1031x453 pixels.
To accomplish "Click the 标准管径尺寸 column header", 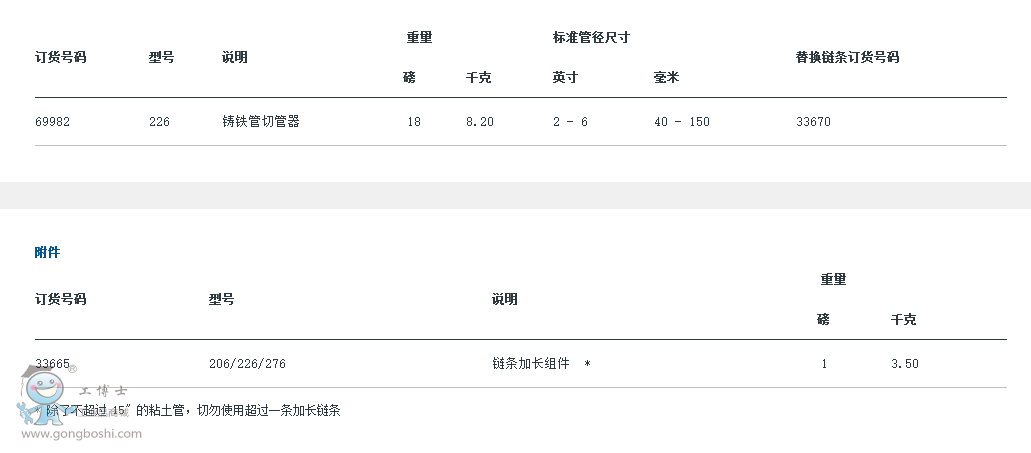I will pyautogui.click(x=591, y=37).
